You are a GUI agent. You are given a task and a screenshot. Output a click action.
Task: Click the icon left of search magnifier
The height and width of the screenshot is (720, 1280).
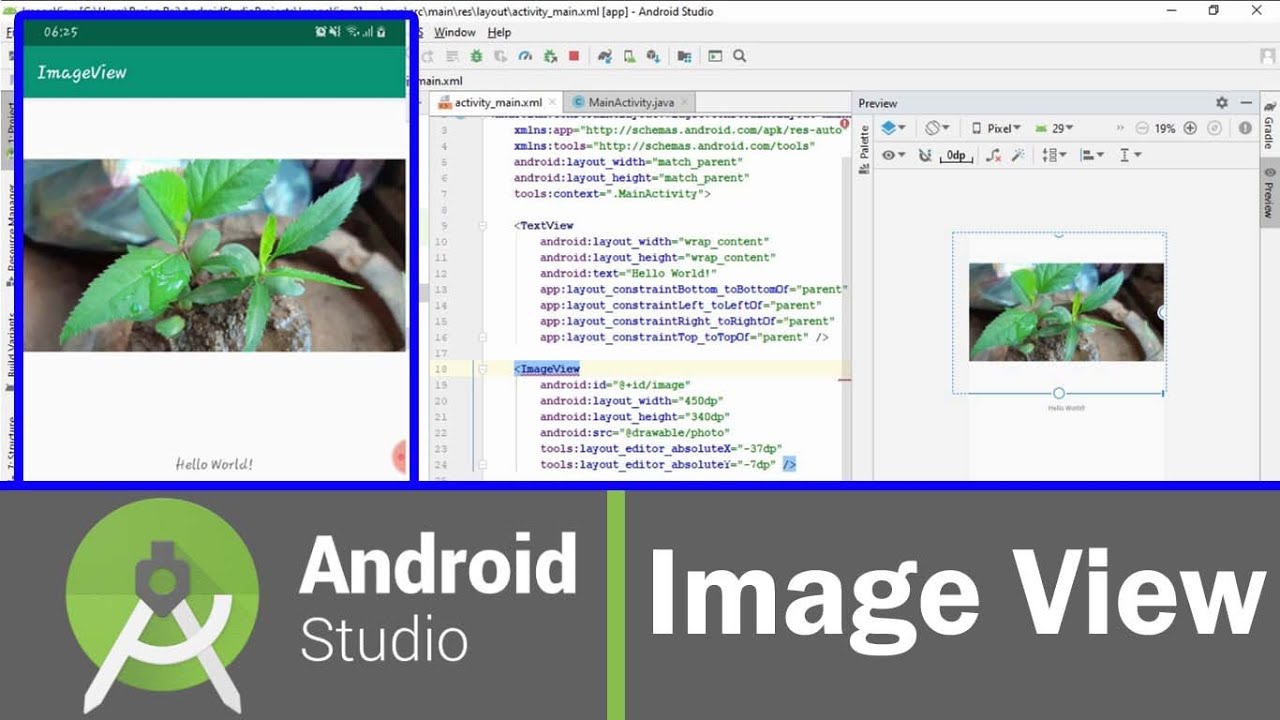pos(715,56)
